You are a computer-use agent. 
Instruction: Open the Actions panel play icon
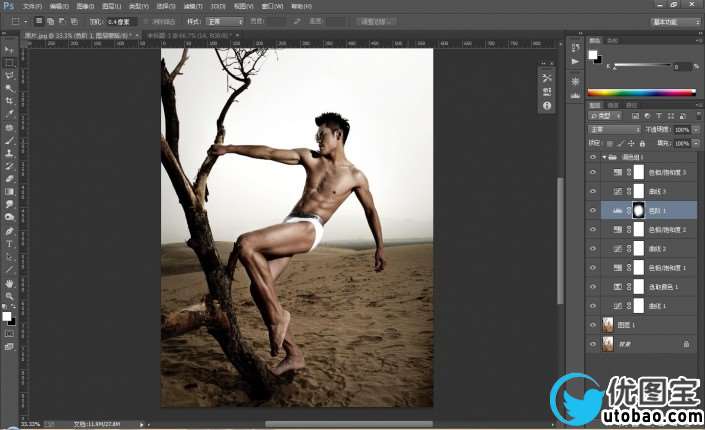[x=575, y=62]
